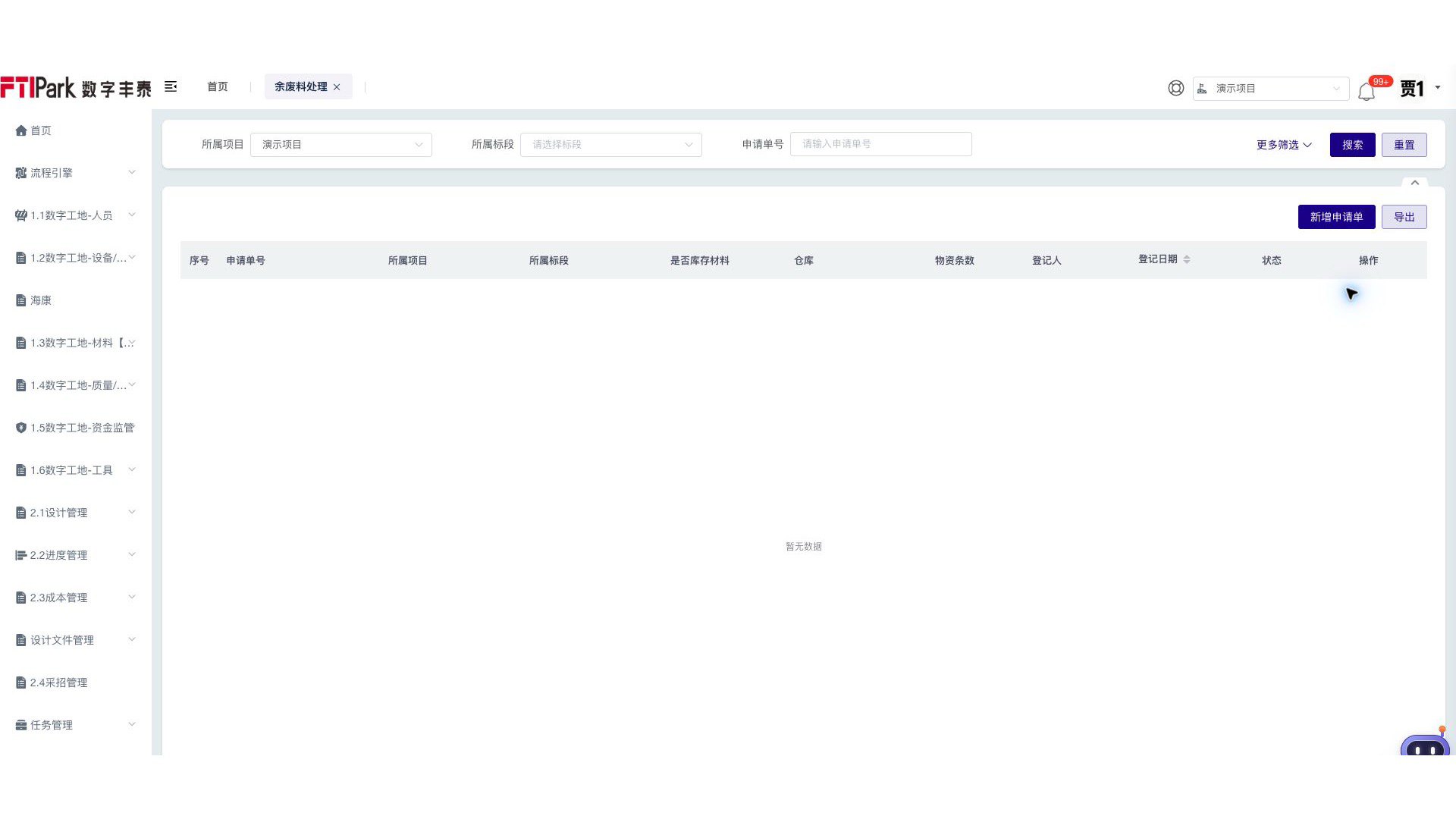The height and width of the screenshot is (819, 1456).
Task: Click the 任务管理 sidebar icon
Action: (21, 725)
